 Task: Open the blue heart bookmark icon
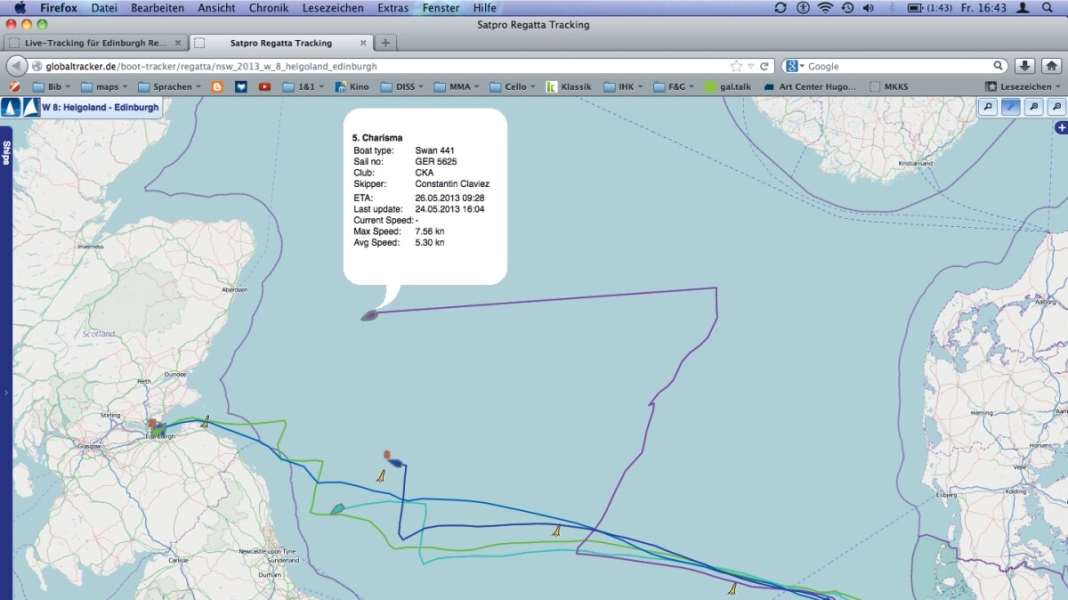(241, 86)
